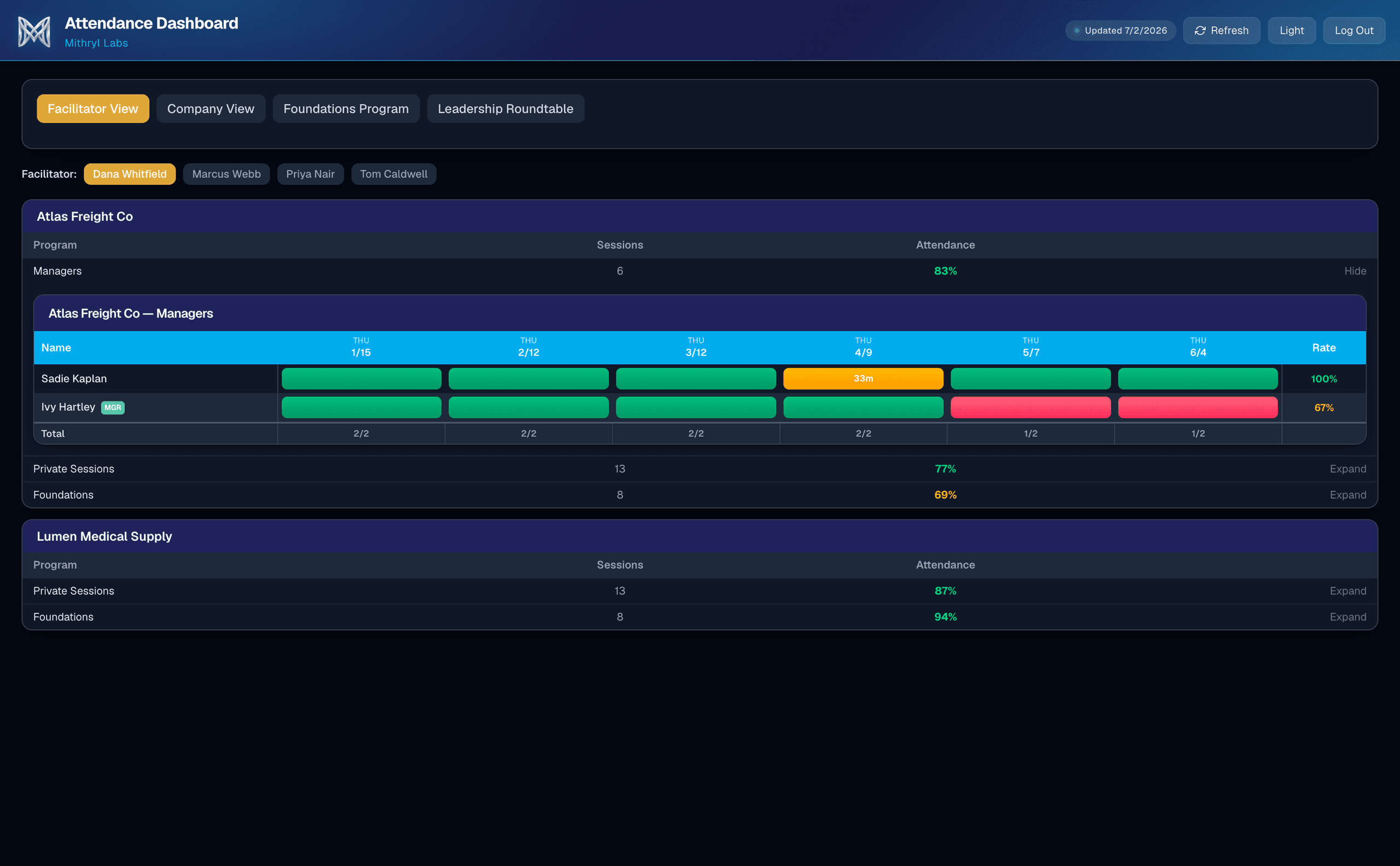This screenshot has height=866, width=1400.
Task: Select facilitator Dana Whitfield
Action: click(130, 174)
